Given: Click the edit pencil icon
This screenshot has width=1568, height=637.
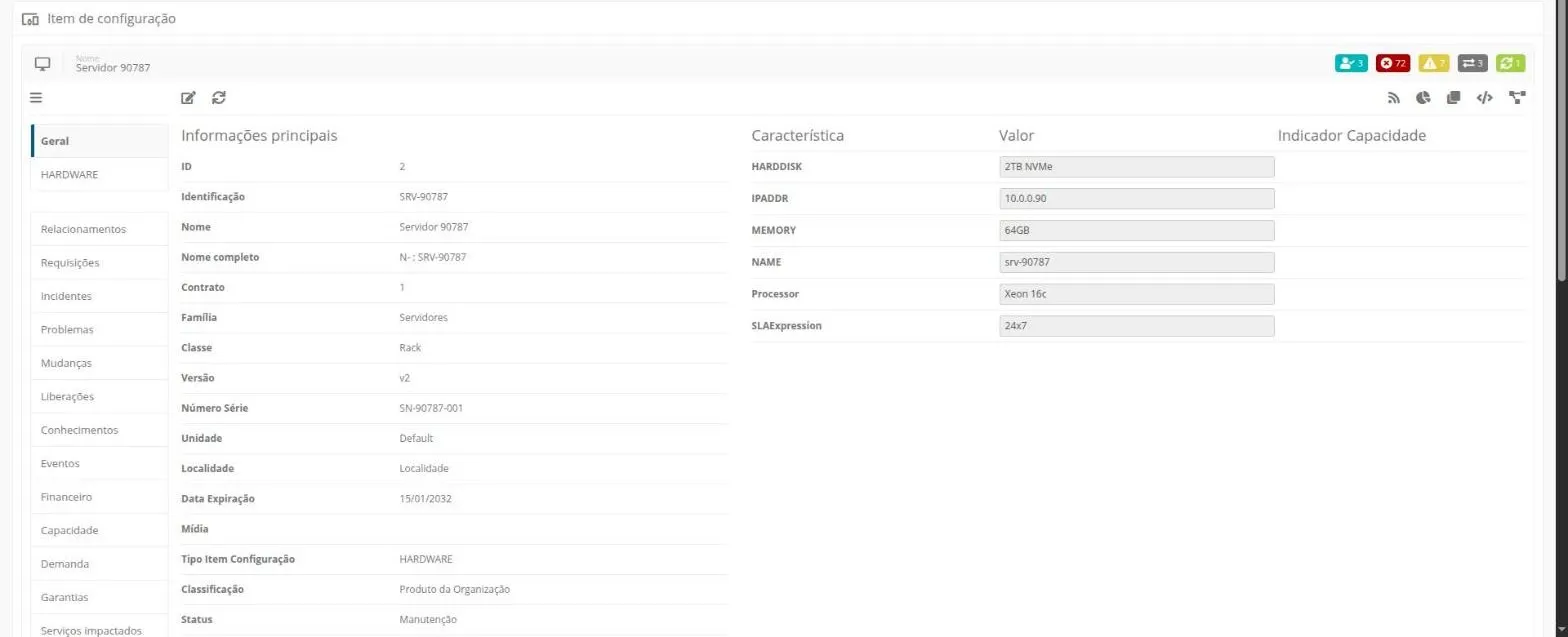Looking at the screenshot, I should pyautogui.click(x=188, y=98).
